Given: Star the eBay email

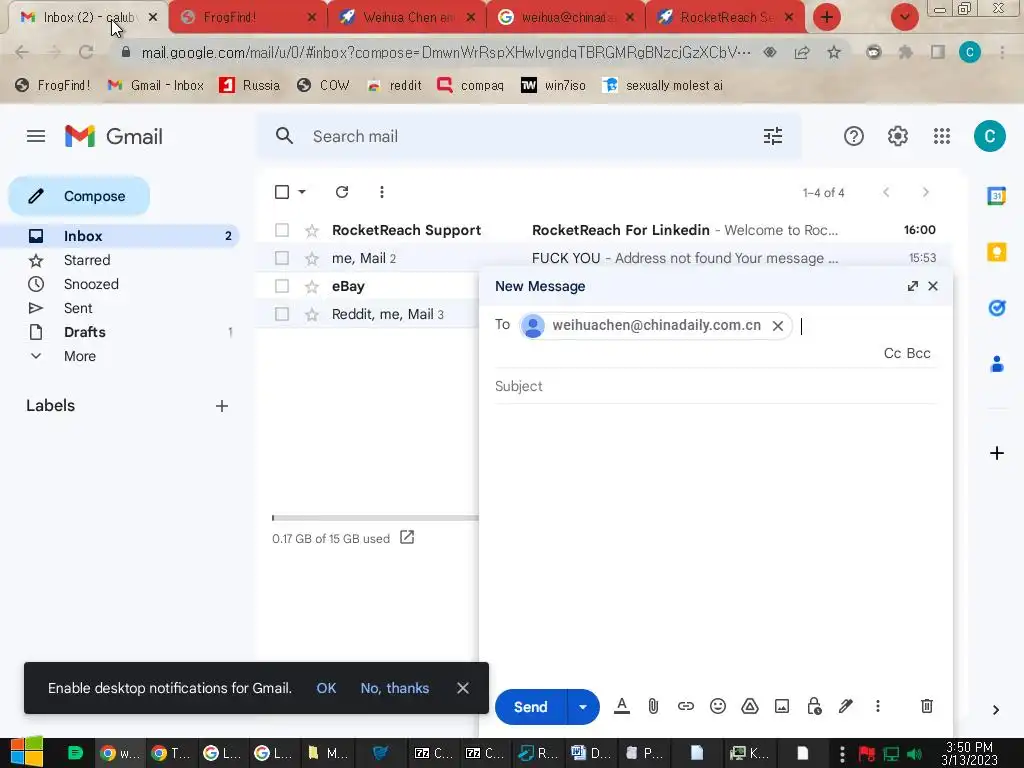Looking at the screenshot, I should (x=312, y=287).
